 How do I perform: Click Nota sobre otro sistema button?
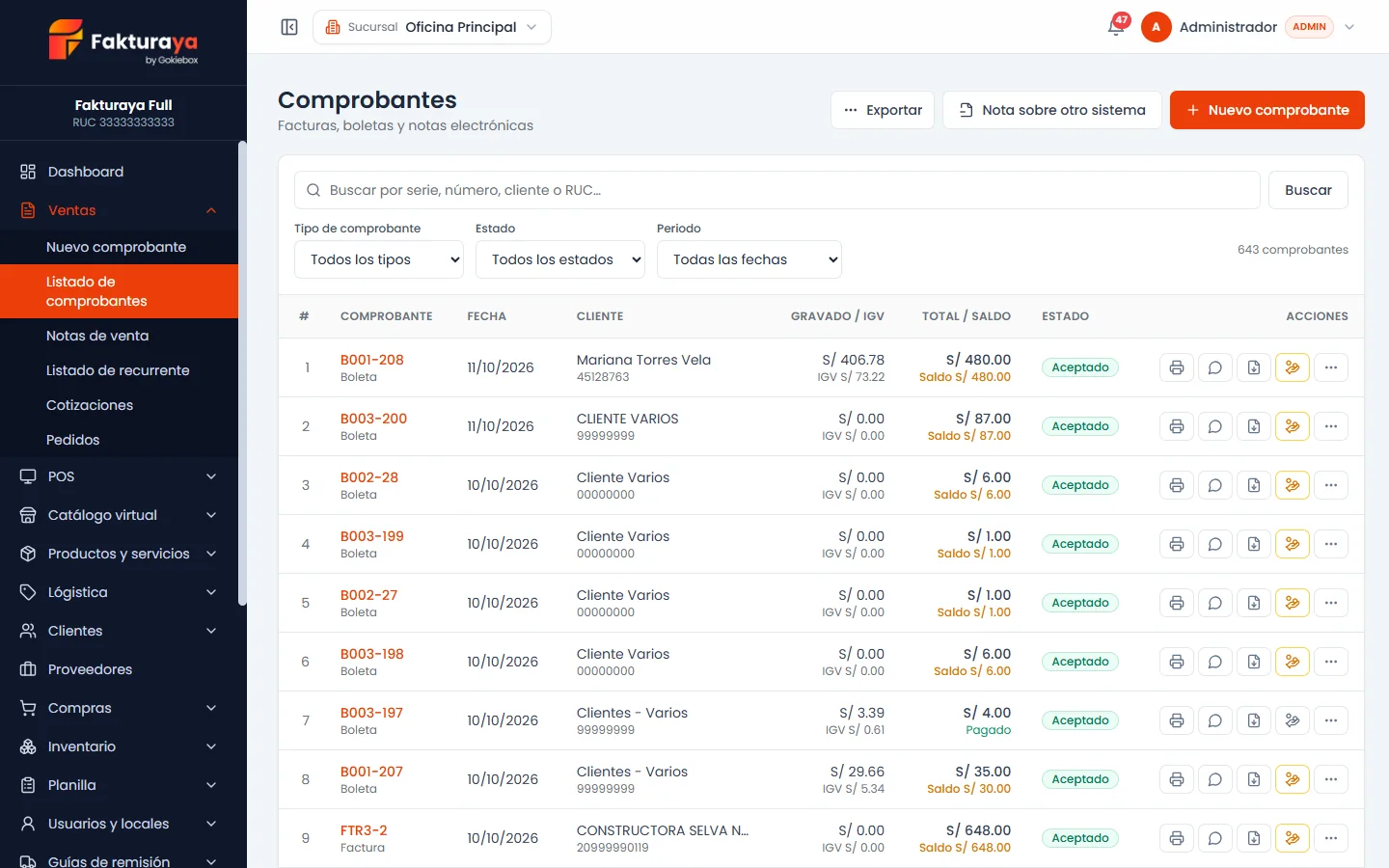(x=1052, y=110)
